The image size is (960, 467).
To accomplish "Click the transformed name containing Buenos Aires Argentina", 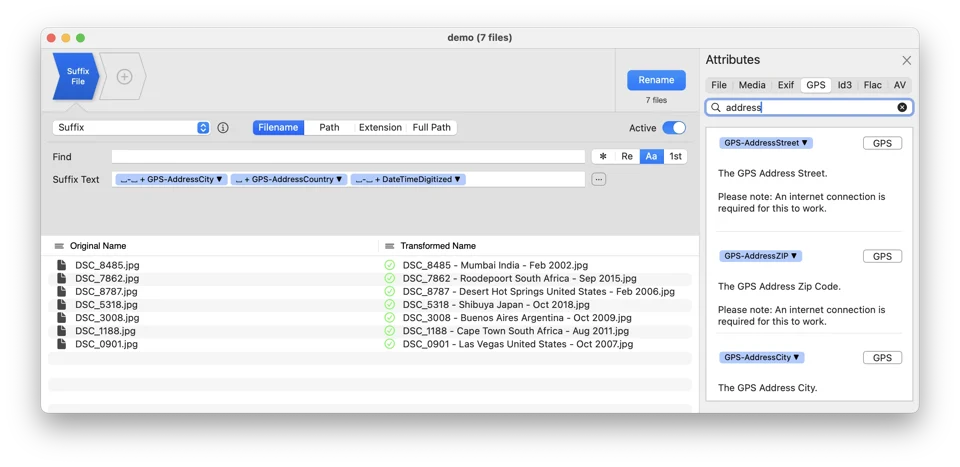I will (517, 318).
